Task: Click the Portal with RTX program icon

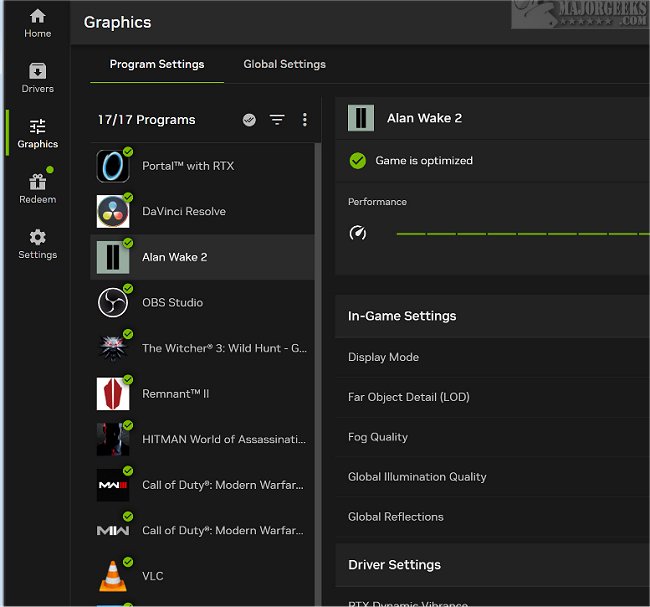Action: pyautogui.click(x=113, y=166)
